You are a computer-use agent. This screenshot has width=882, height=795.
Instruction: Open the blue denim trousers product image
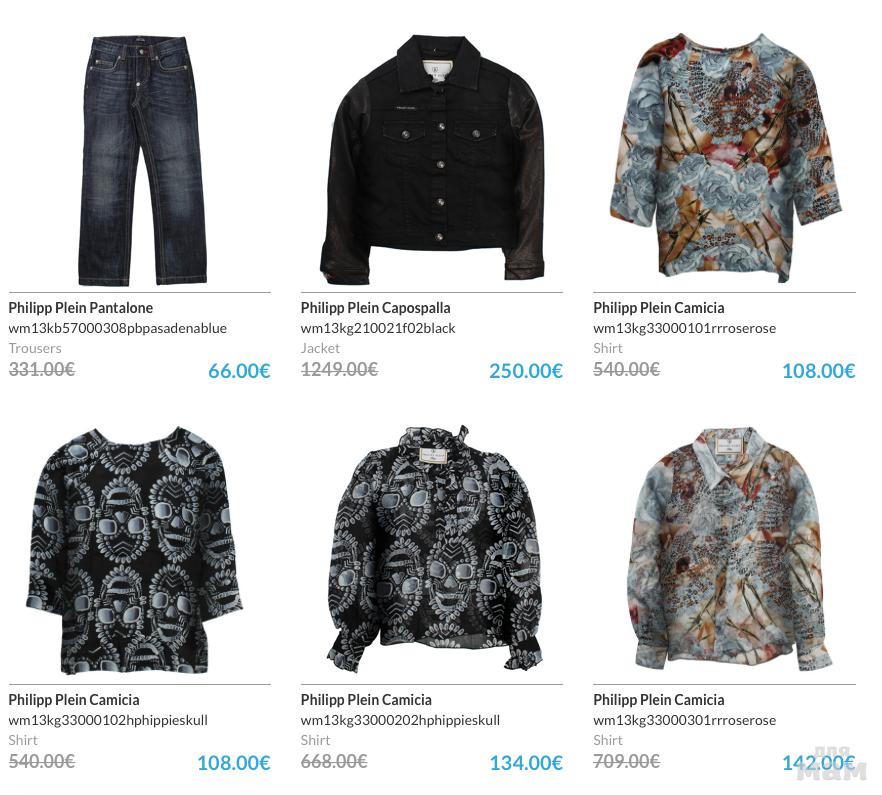coord(143,160)
